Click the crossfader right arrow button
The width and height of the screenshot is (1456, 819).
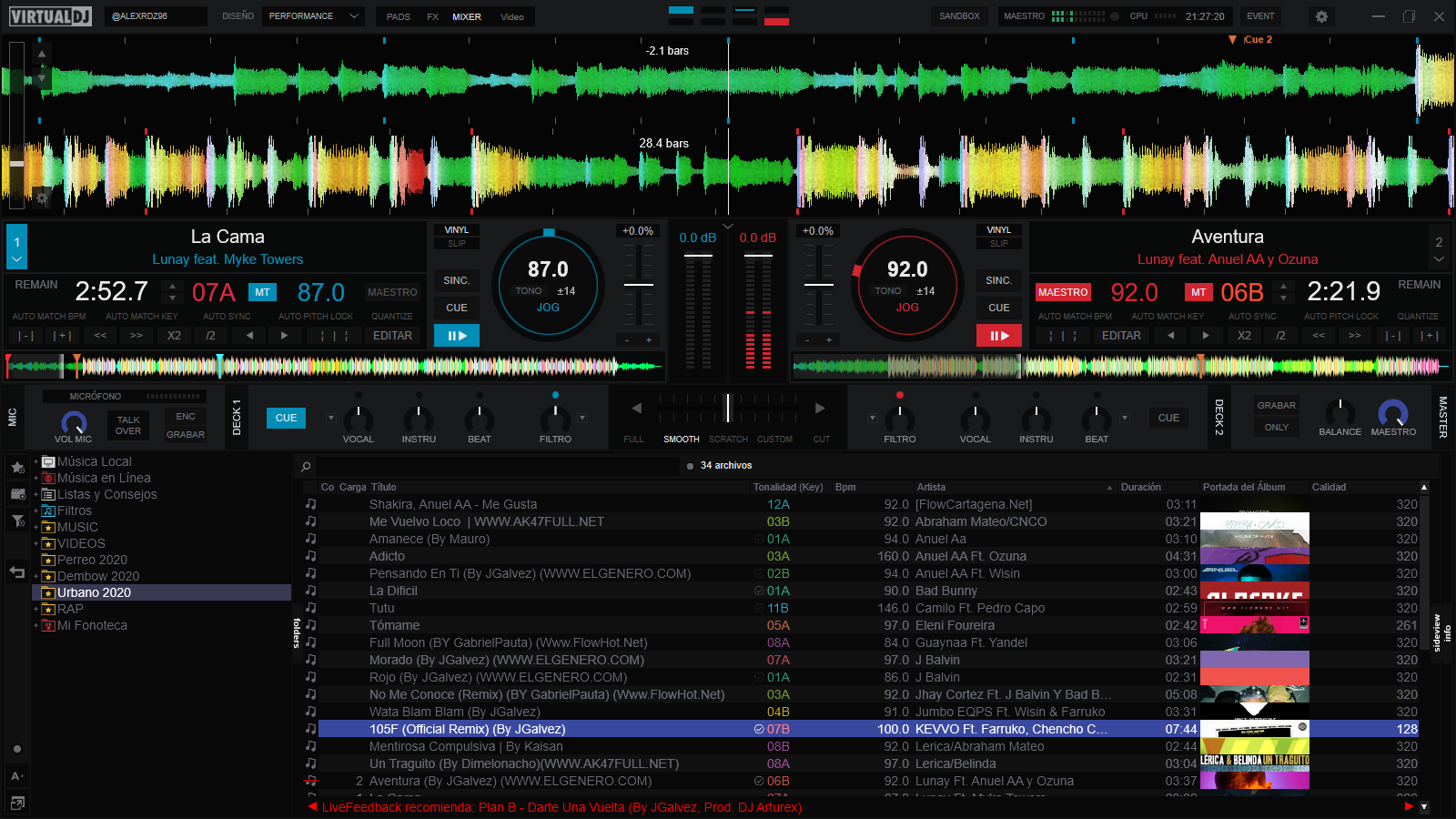click(820, 408)
